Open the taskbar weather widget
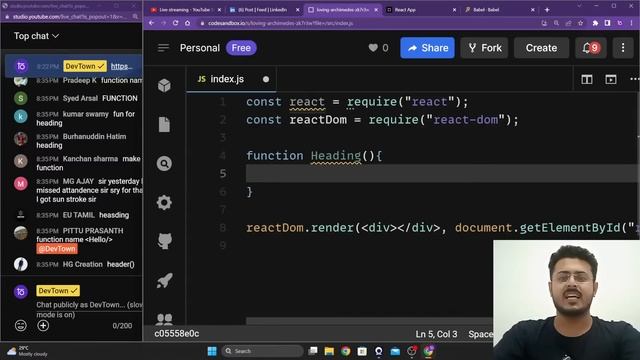Image resolution: width=640 pixels, height=360 pixels. (28, 351)
